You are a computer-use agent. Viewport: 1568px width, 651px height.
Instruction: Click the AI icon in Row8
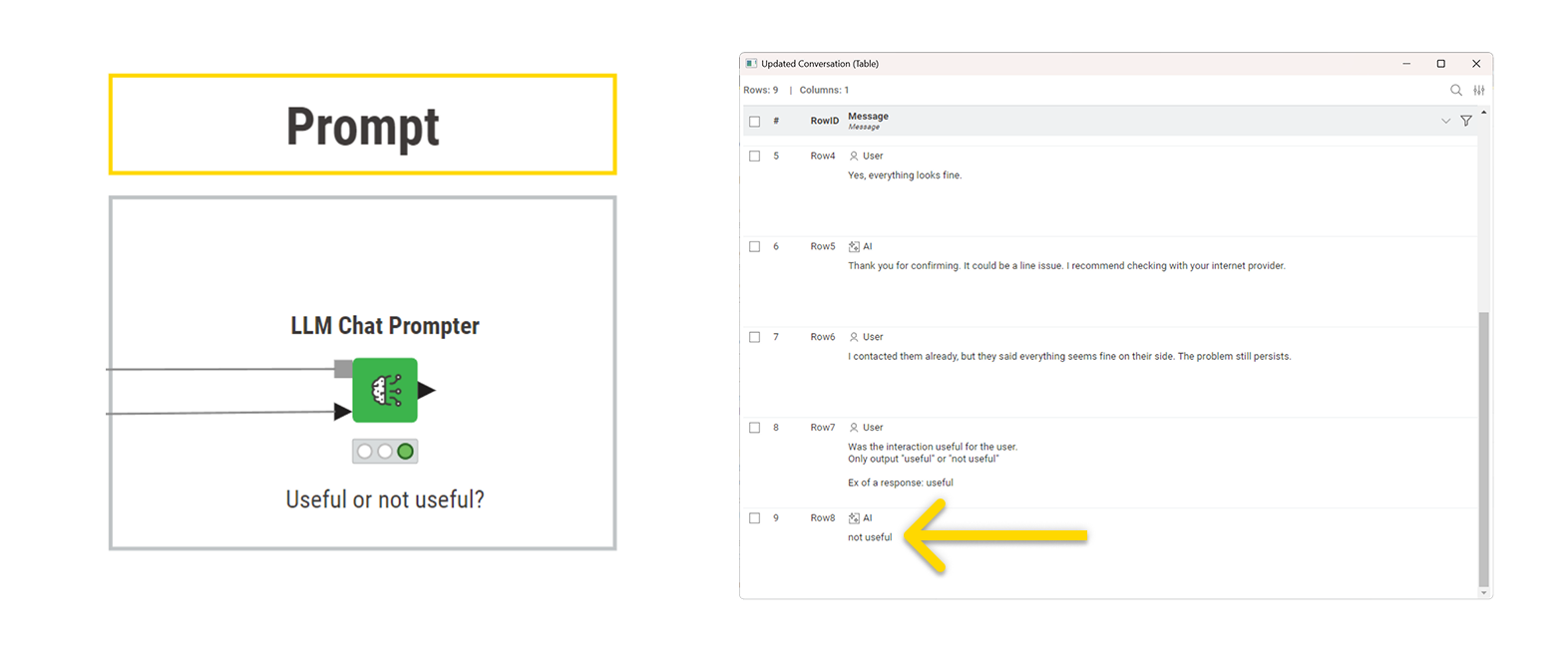tap(854, 518)
